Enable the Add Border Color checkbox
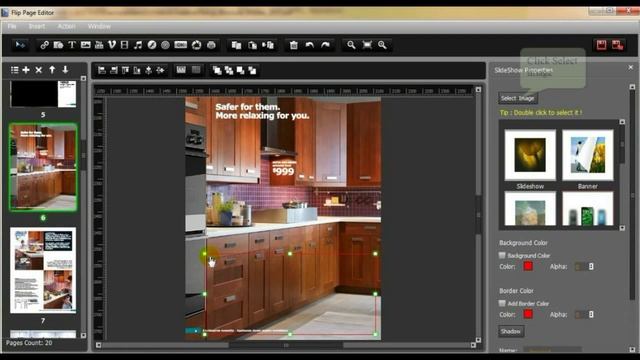This screenshot has width=640, height=360. [502, 303]
